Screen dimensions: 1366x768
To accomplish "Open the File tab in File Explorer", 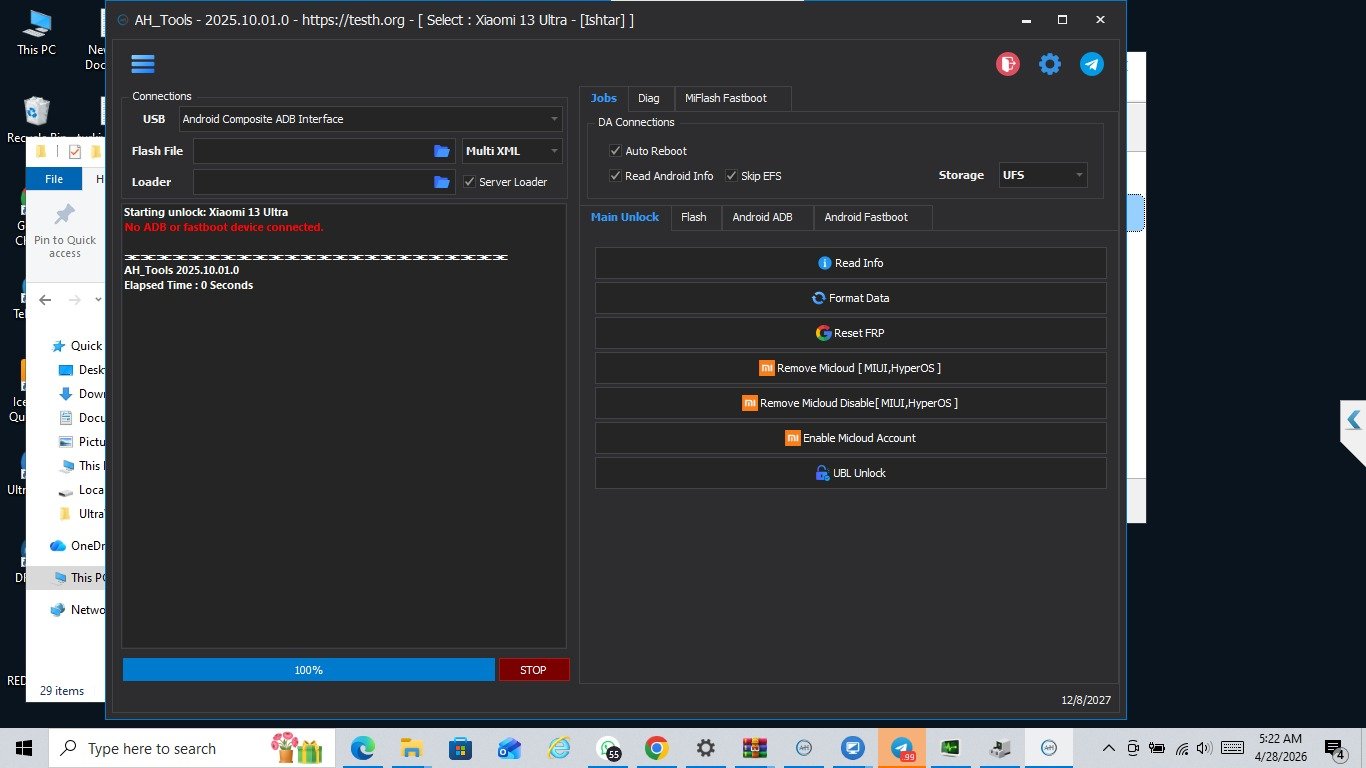I will tap(54, 179).
